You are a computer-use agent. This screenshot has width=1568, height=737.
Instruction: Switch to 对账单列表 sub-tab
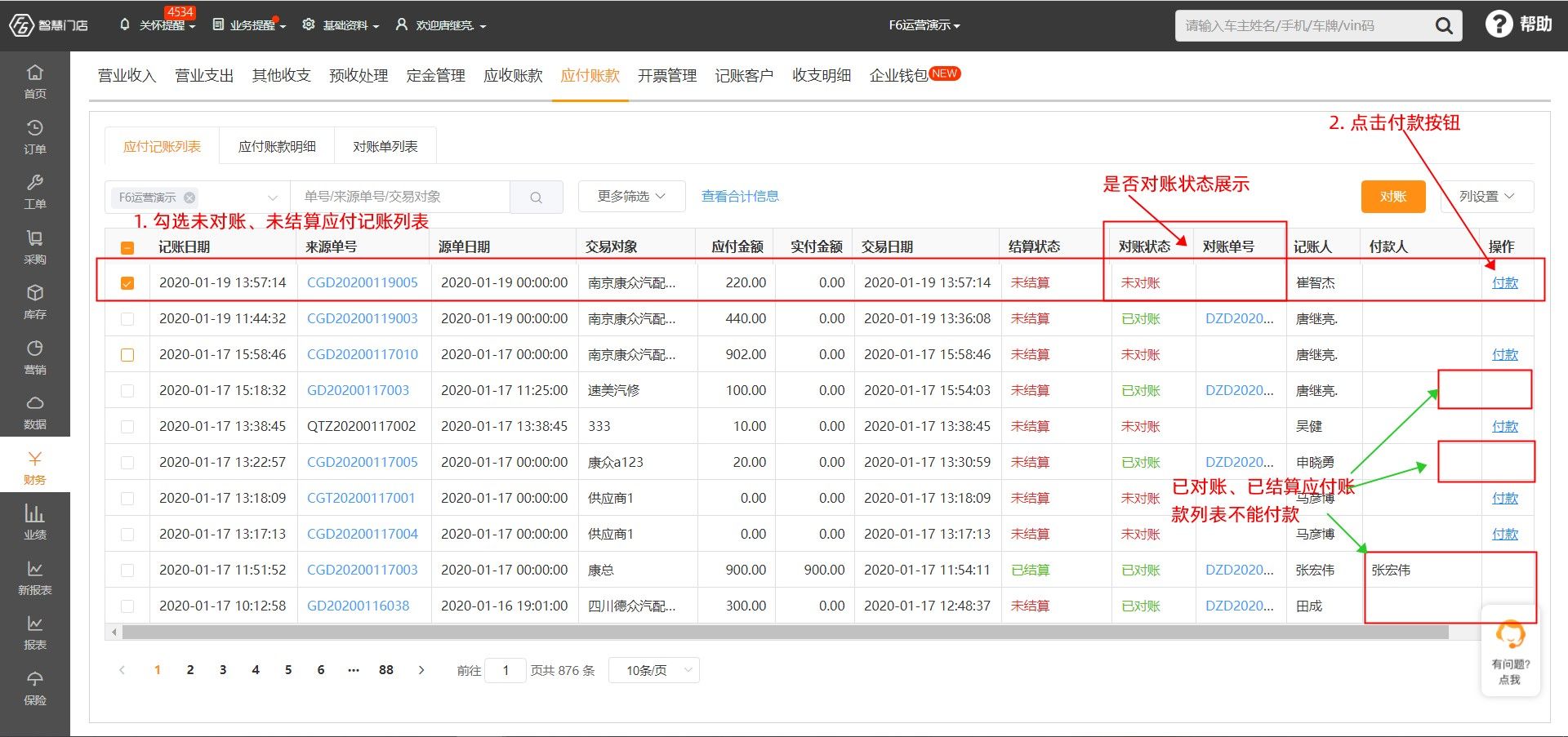click(385, 147)
